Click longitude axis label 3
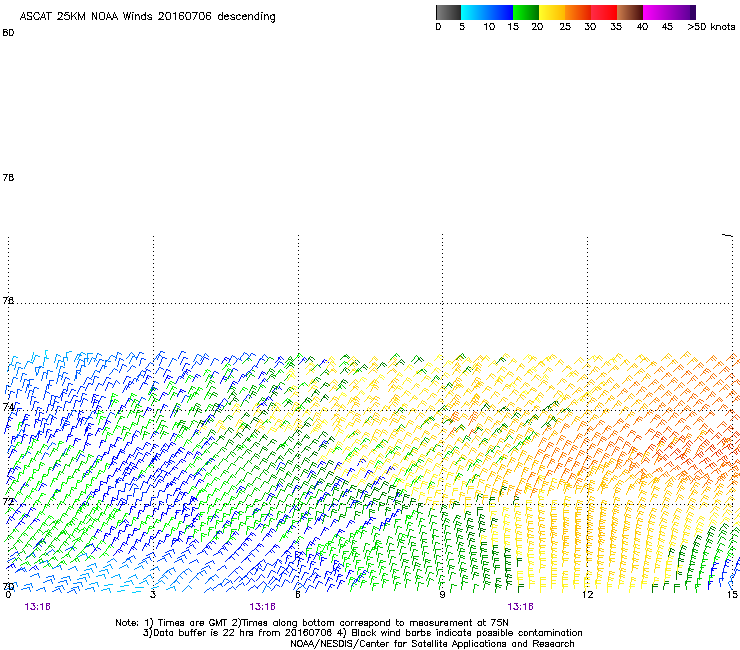This screenshot has height=650, width=740. (x=153, y=595)
